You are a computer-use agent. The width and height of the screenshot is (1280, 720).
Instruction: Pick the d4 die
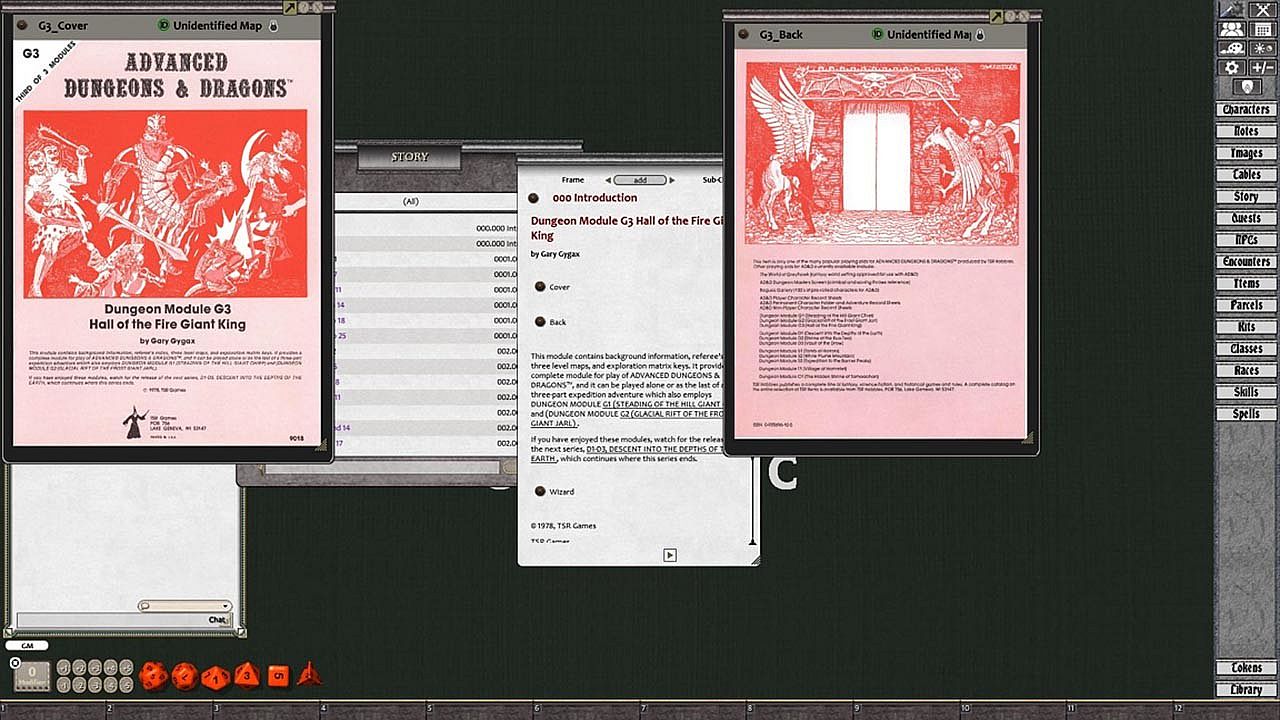click(309, 673)
